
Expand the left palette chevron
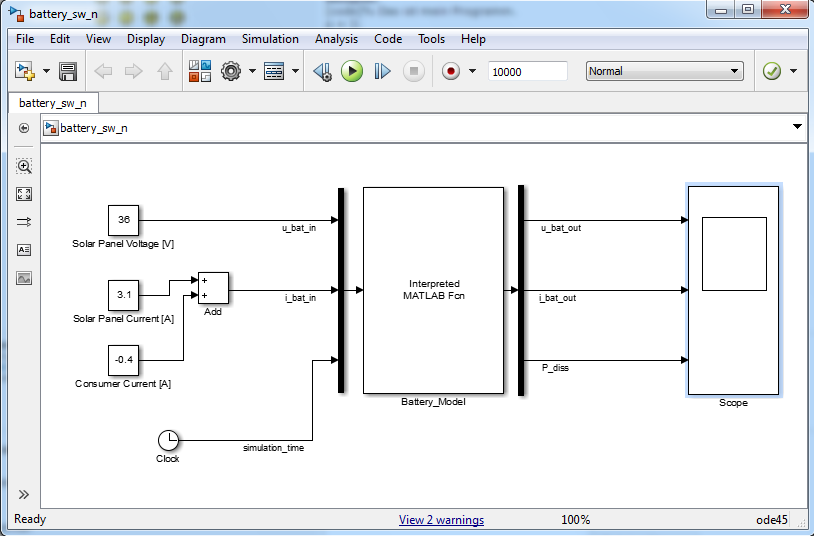(x=24, y=494)
